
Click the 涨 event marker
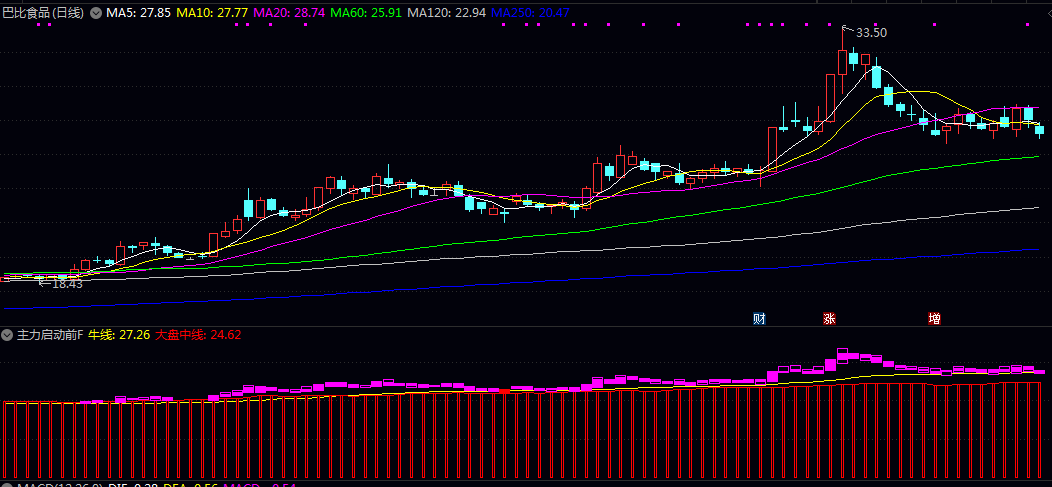tap(829, 318)
